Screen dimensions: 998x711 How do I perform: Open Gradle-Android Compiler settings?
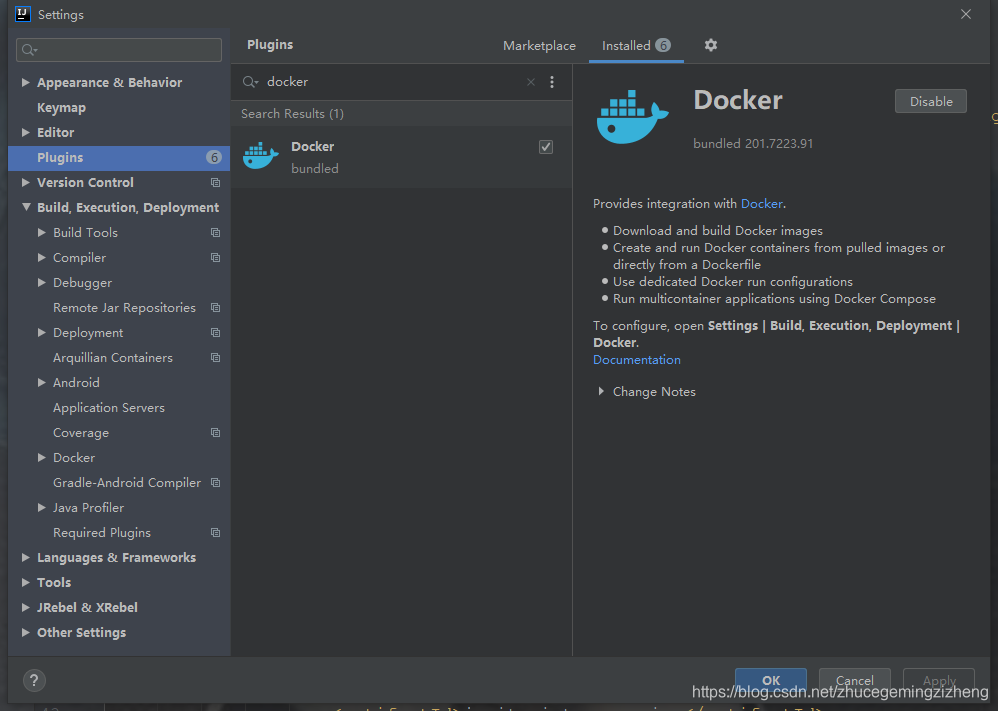(x=127, y=483)
